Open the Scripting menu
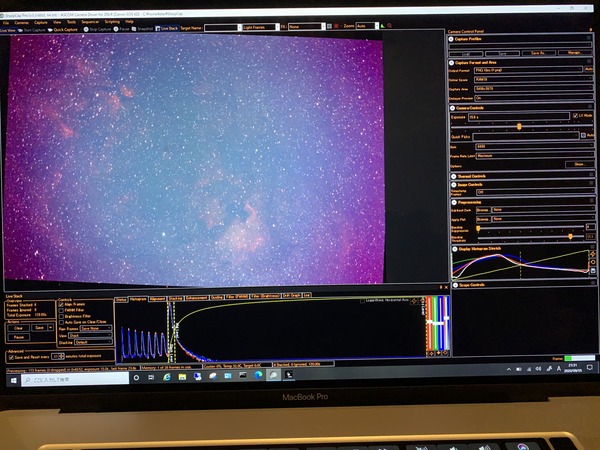 coord(112,22)
